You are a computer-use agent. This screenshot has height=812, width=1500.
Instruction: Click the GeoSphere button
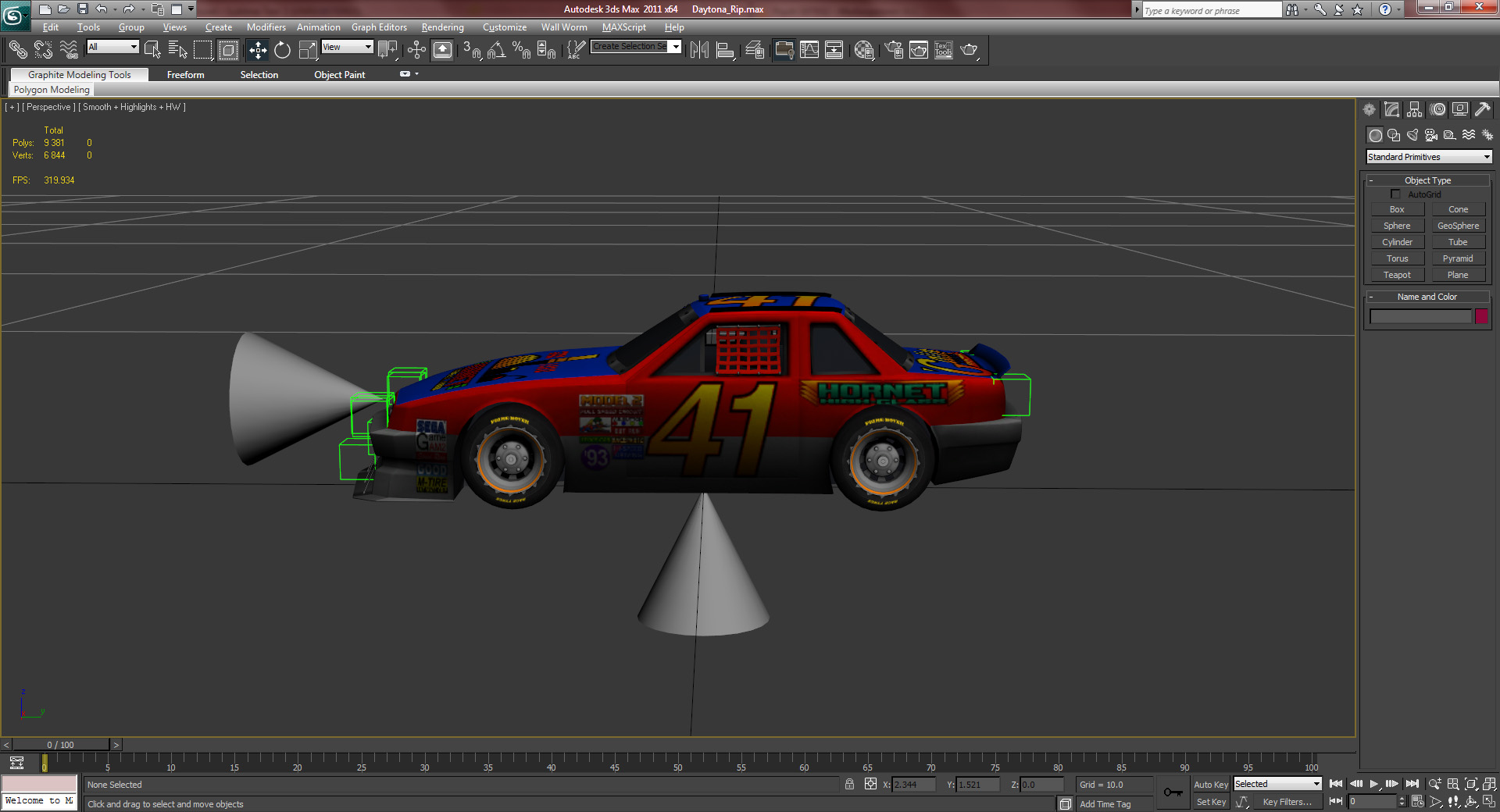pos(1458,226)
